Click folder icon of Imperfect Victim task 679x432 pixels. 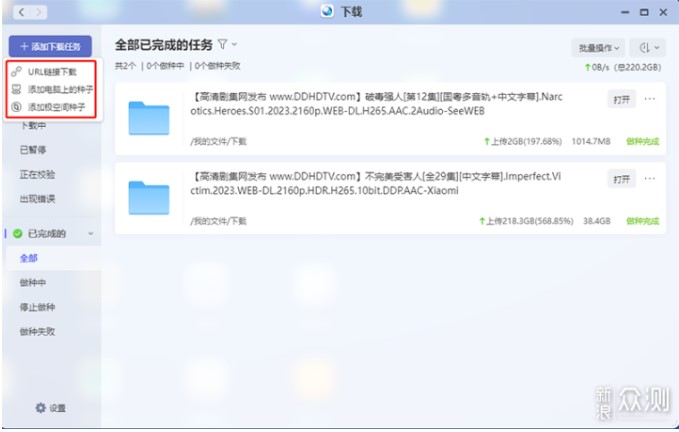pos(151,198)
